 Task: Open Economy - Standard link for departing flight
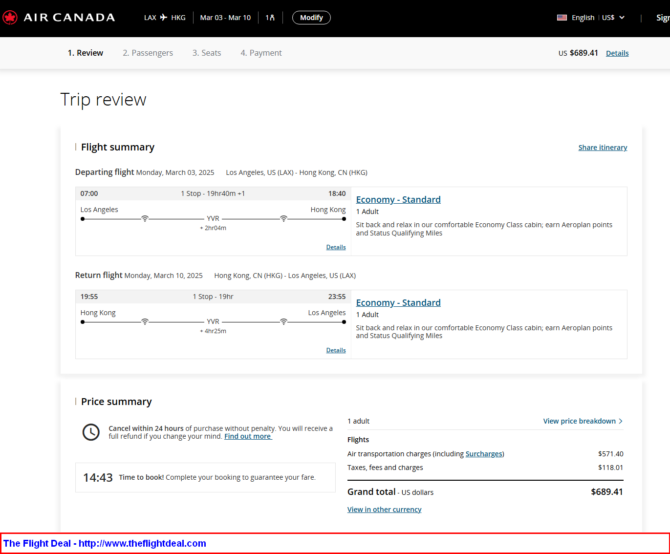point(398,199)
